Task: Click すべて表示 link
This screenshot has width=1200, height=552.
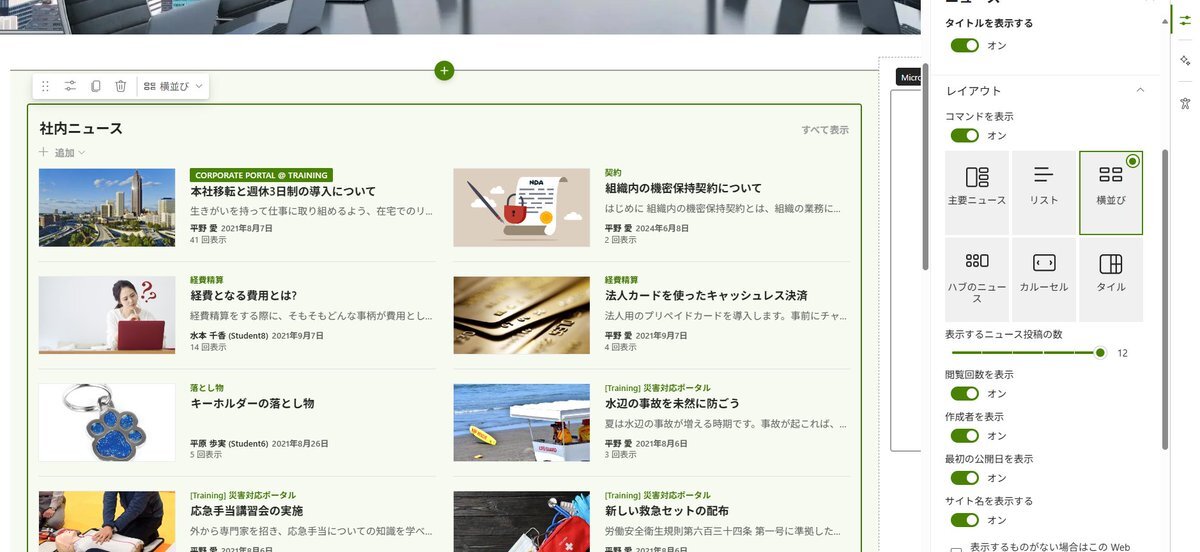Action: (x=825, y=130)
